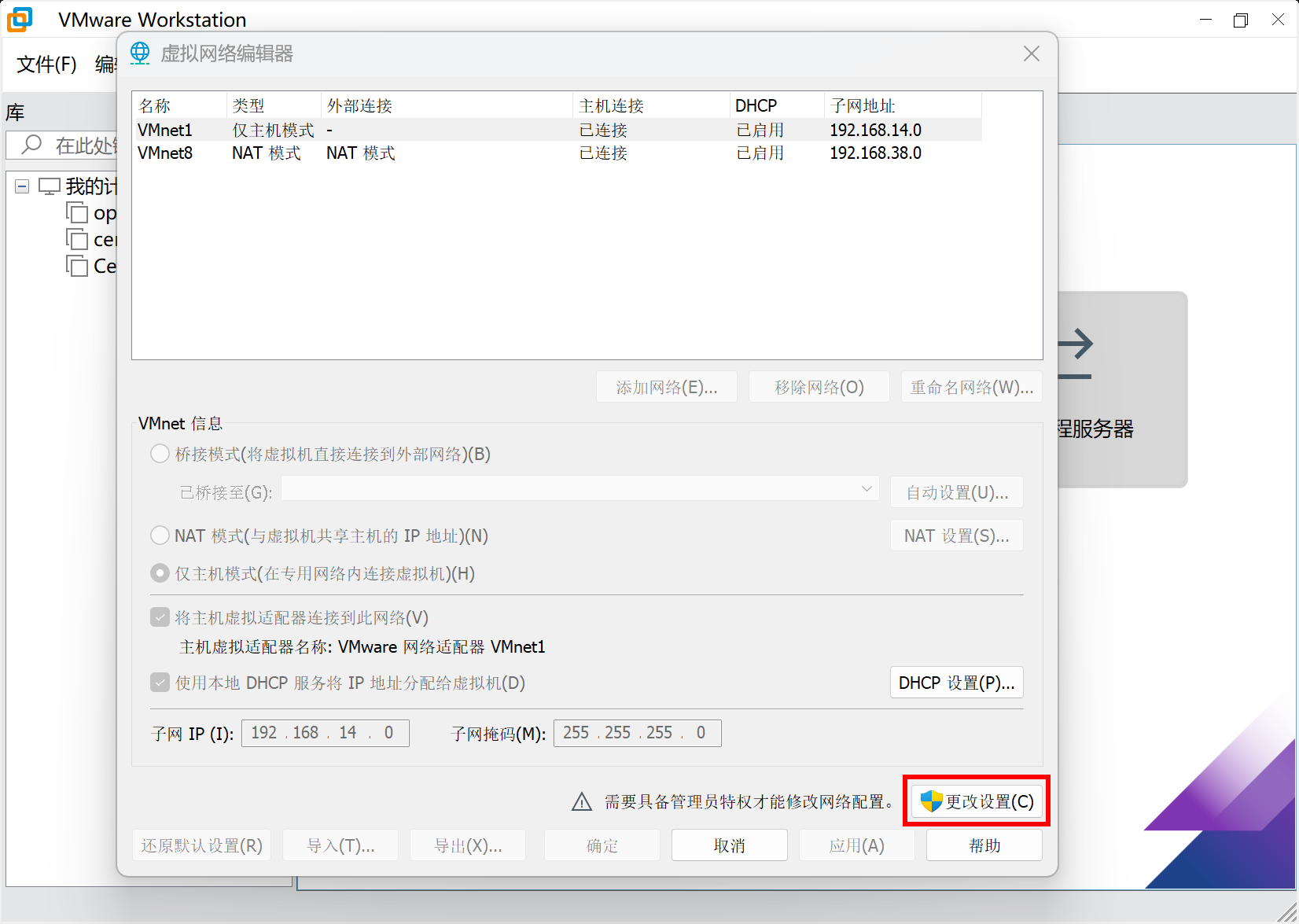Click the 取消 button
The image size is (1299, 924).
[730, 845]
